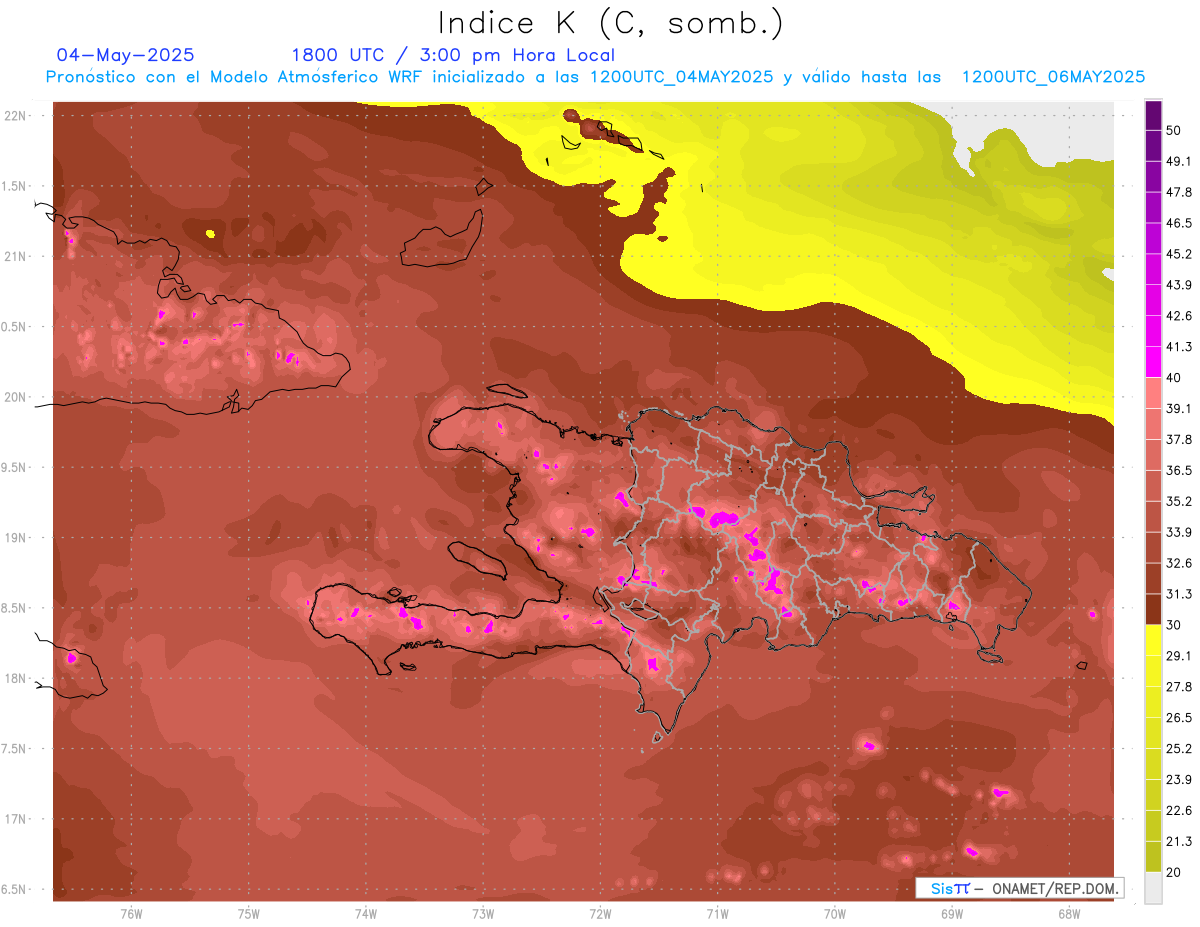Click the '20' value at the scale bottom
This screenshot has height=927, width=1200.
pos(1174,873)
